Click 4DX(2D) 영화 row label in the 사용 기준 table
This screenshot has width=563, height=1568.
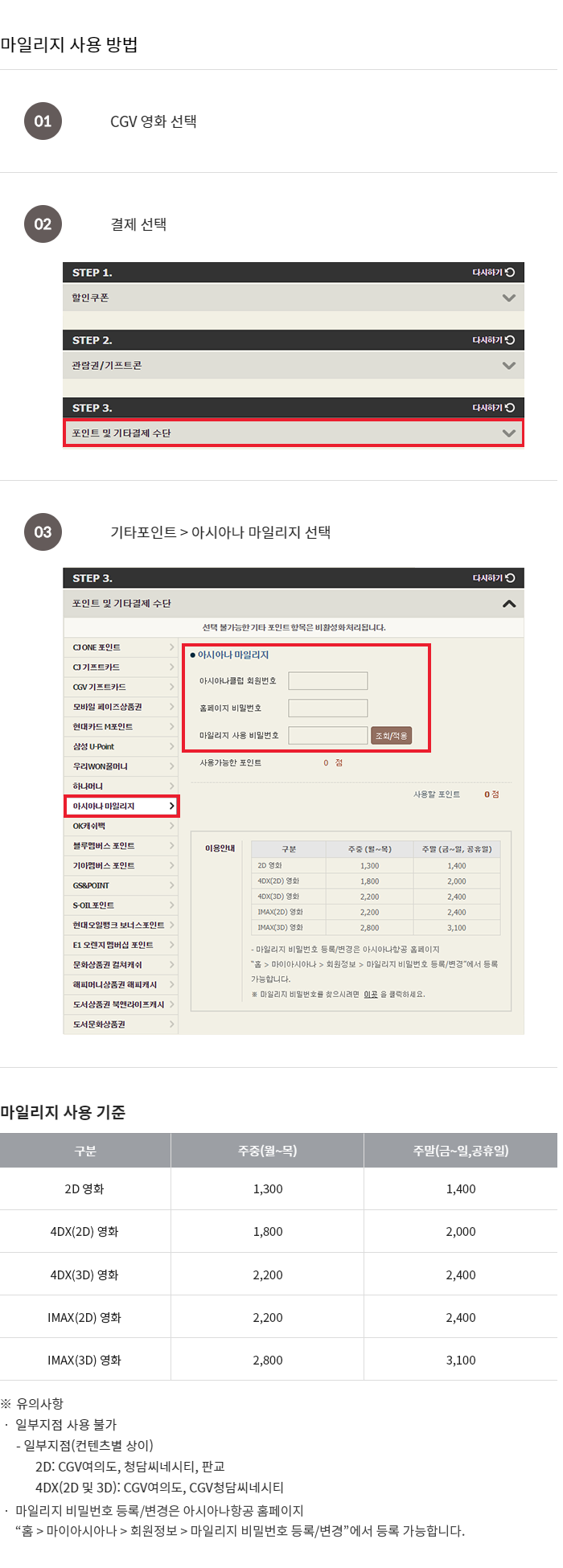(84, 1232)
